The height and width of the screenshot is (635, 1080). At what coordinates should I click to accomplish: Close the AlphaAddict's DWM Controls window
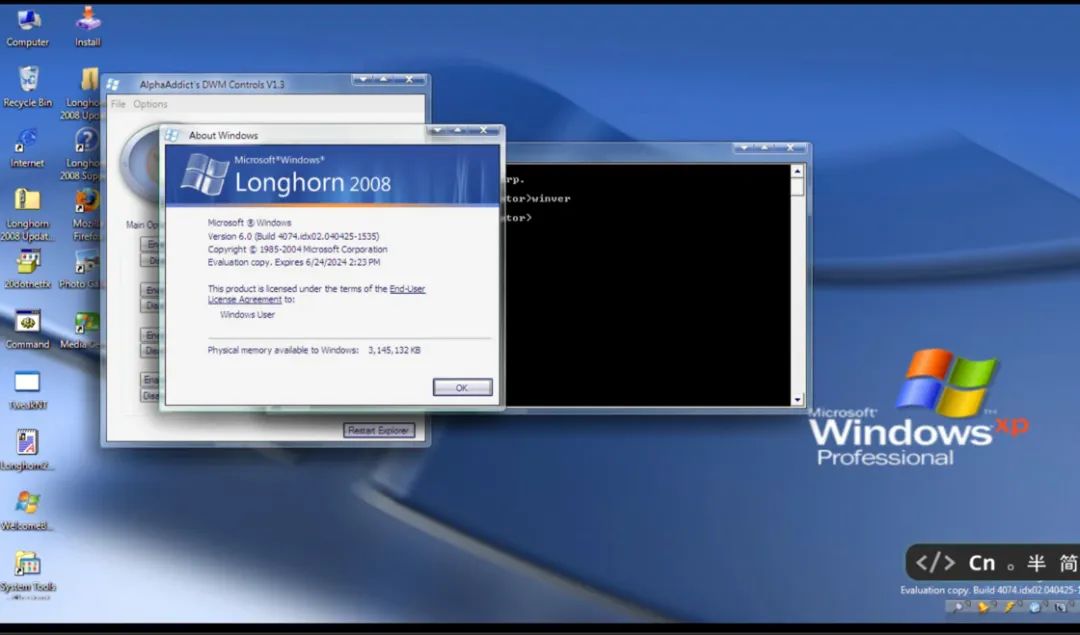(x=409, y=79)
